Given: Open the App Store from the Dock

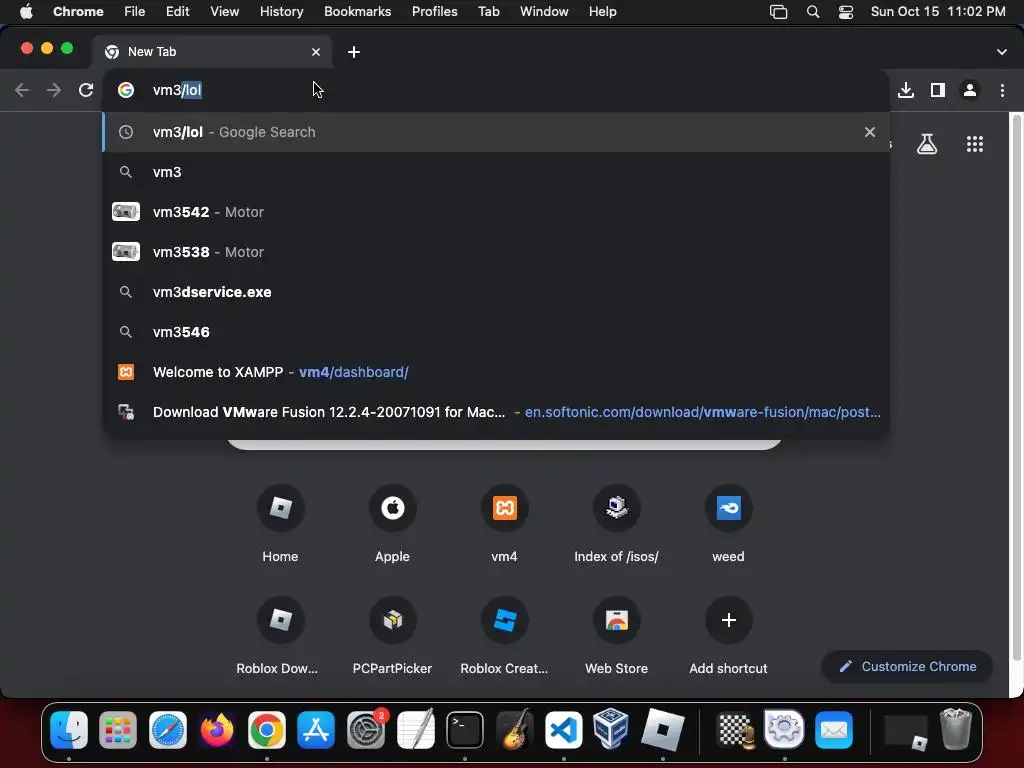Looking at the screenshot, I should point(316,729).
